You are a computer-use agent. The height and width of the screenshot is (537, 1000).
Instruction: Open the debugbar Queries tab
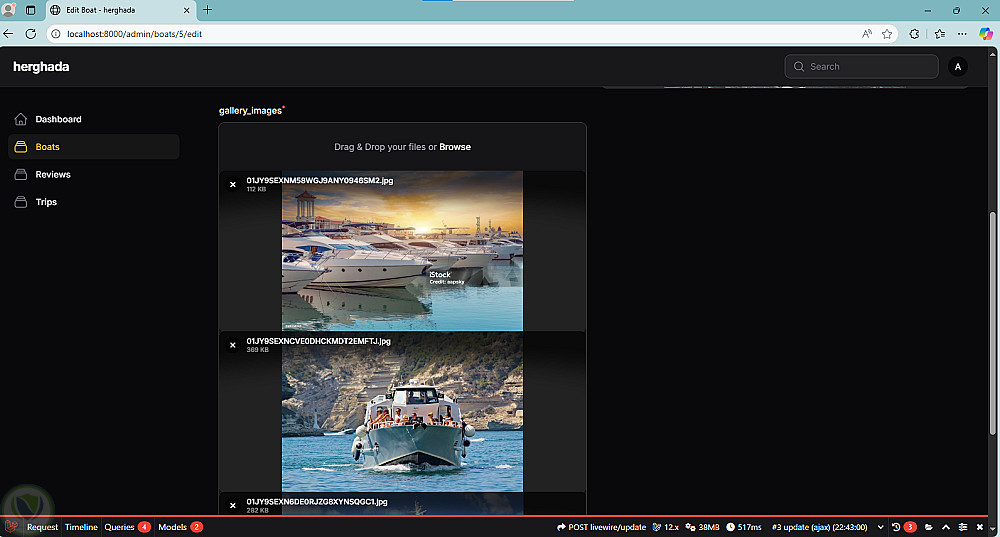click(127, 527)
